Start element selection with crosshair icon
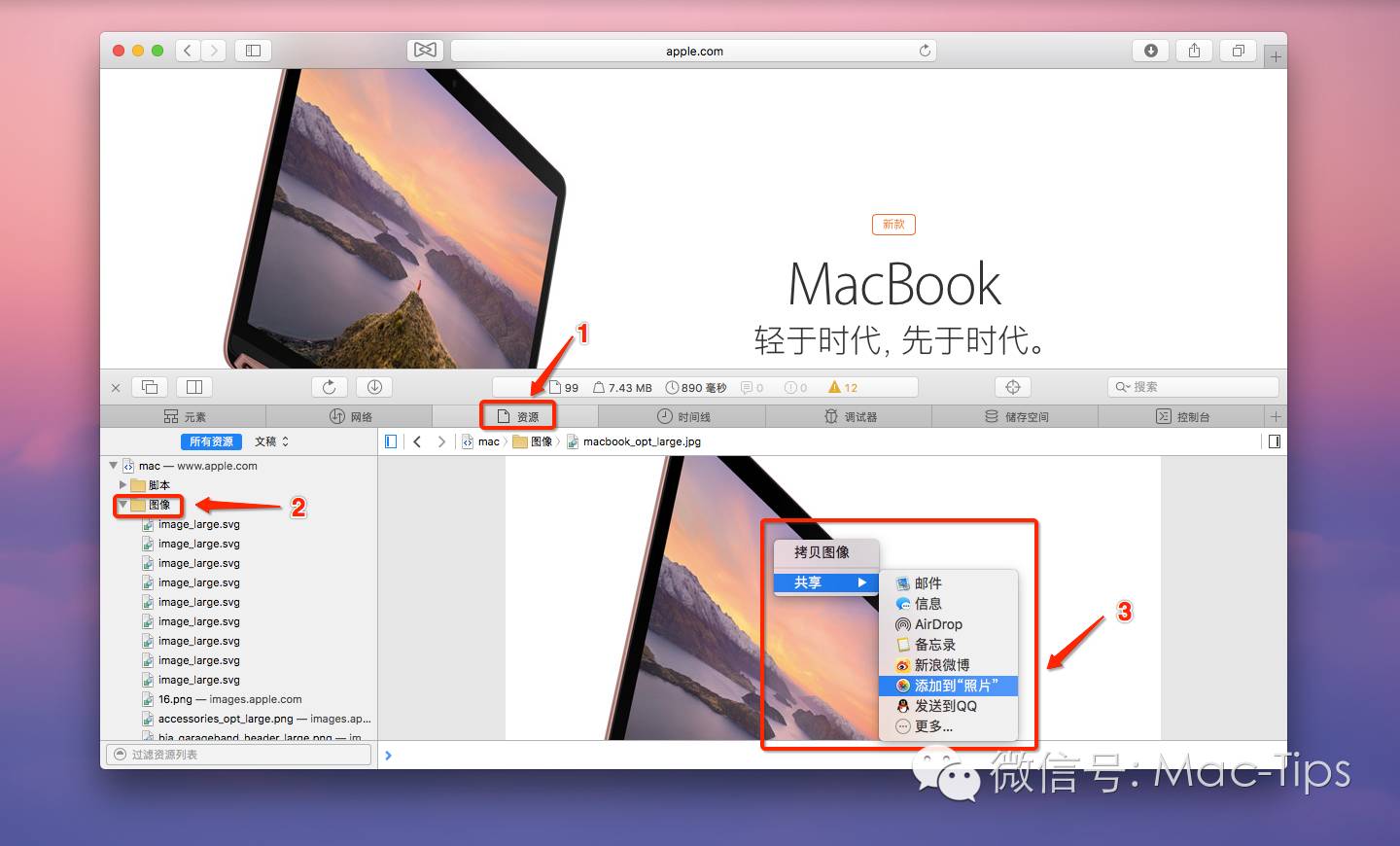Image resolution: width=1400 pixels, height=846 pixels. (x=1013, y=387)
